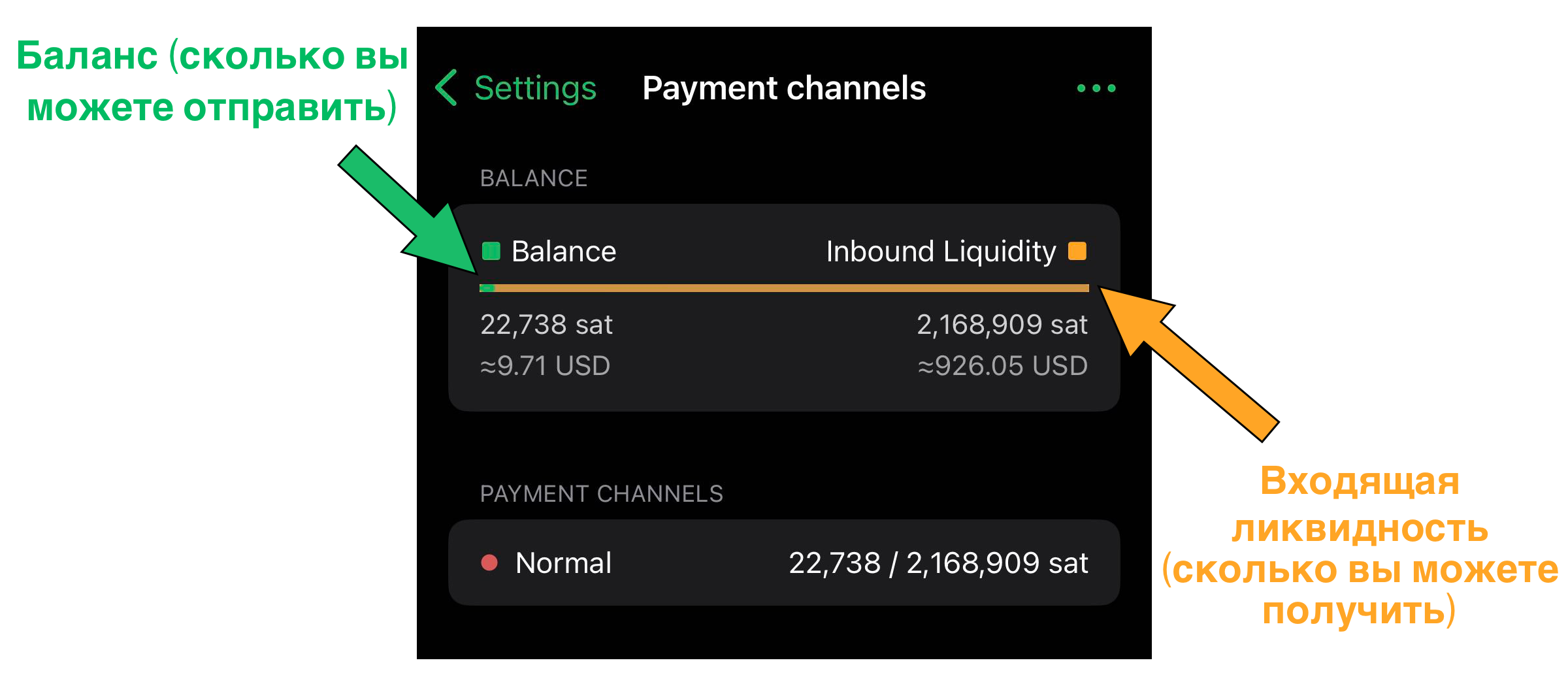Click the green Balance legend square
This screenshot has height=686, width=1568.
click(x=491, y=251)
